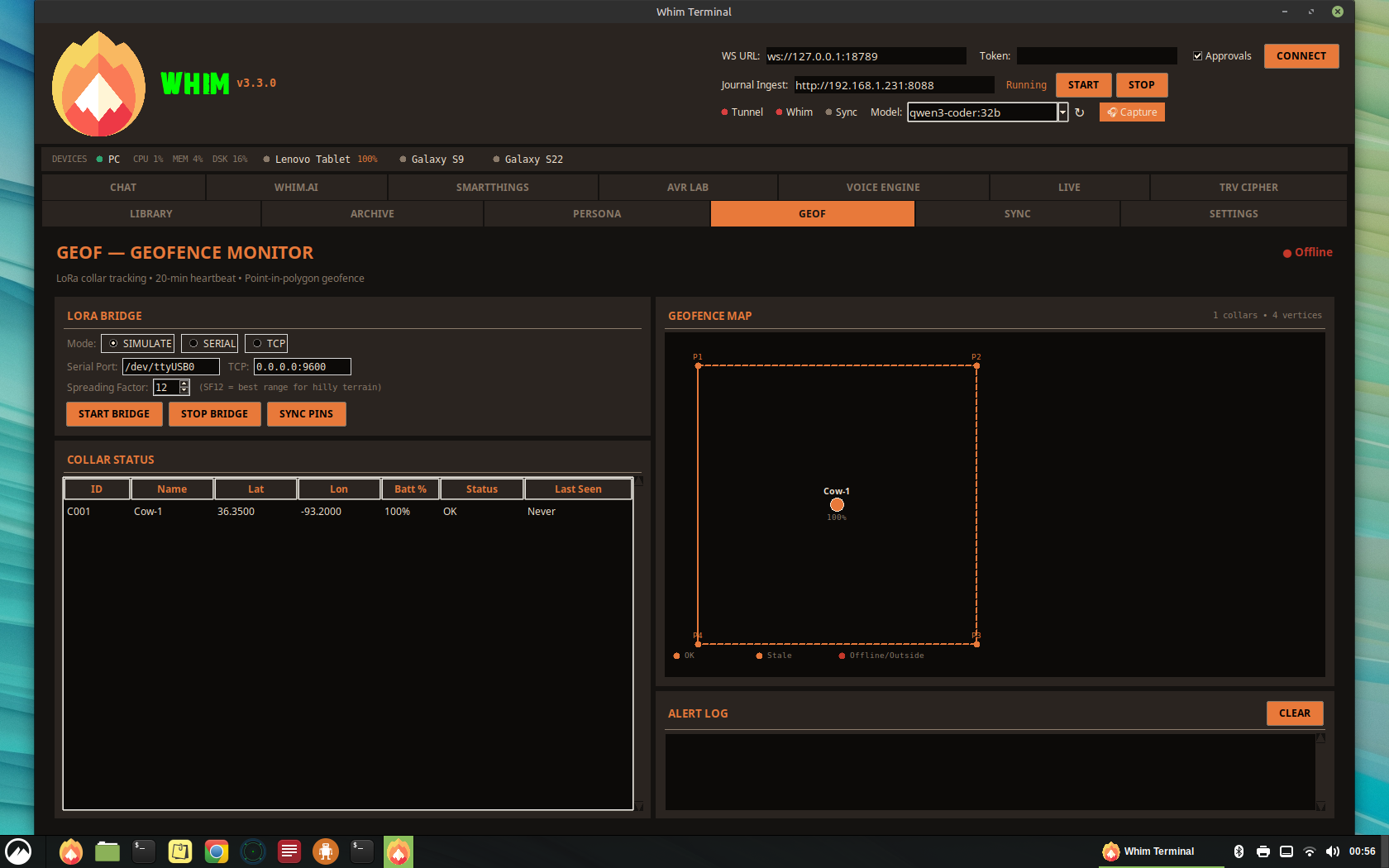Click the PC status dot in devices bar

point(100,159)
